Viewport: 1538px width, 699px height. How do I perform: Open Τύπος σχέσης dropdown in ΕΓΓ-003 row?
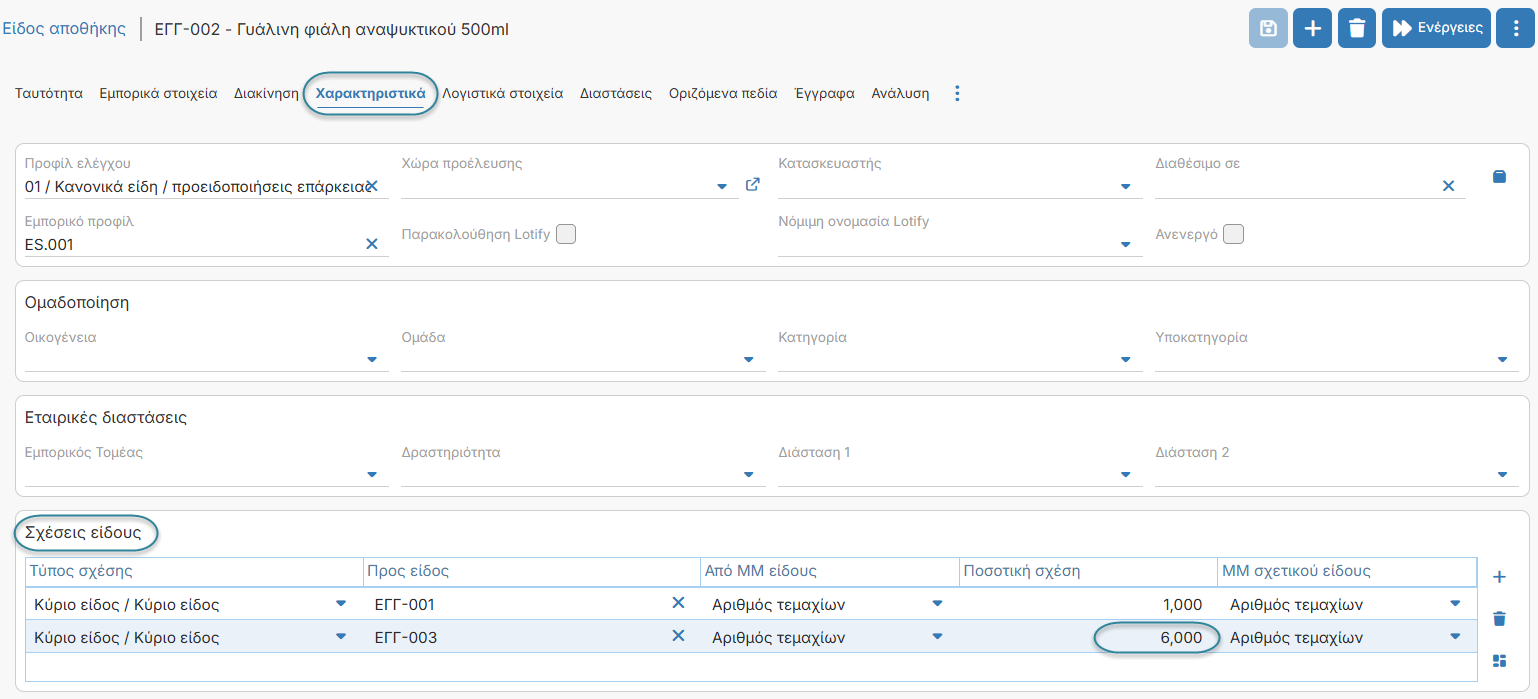coord(341,636)
